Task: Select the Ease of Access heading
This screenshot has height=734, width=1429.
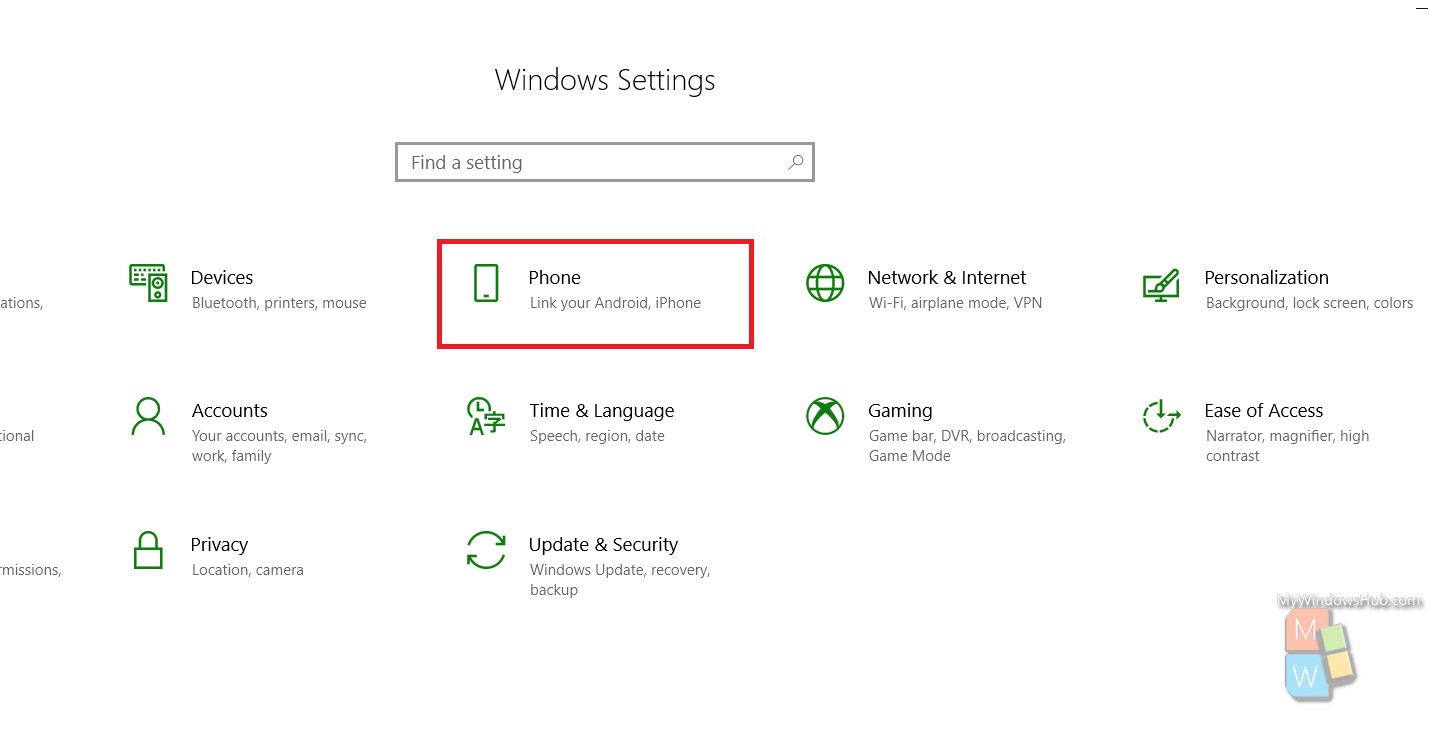Action: click(x=1264, y=410)
